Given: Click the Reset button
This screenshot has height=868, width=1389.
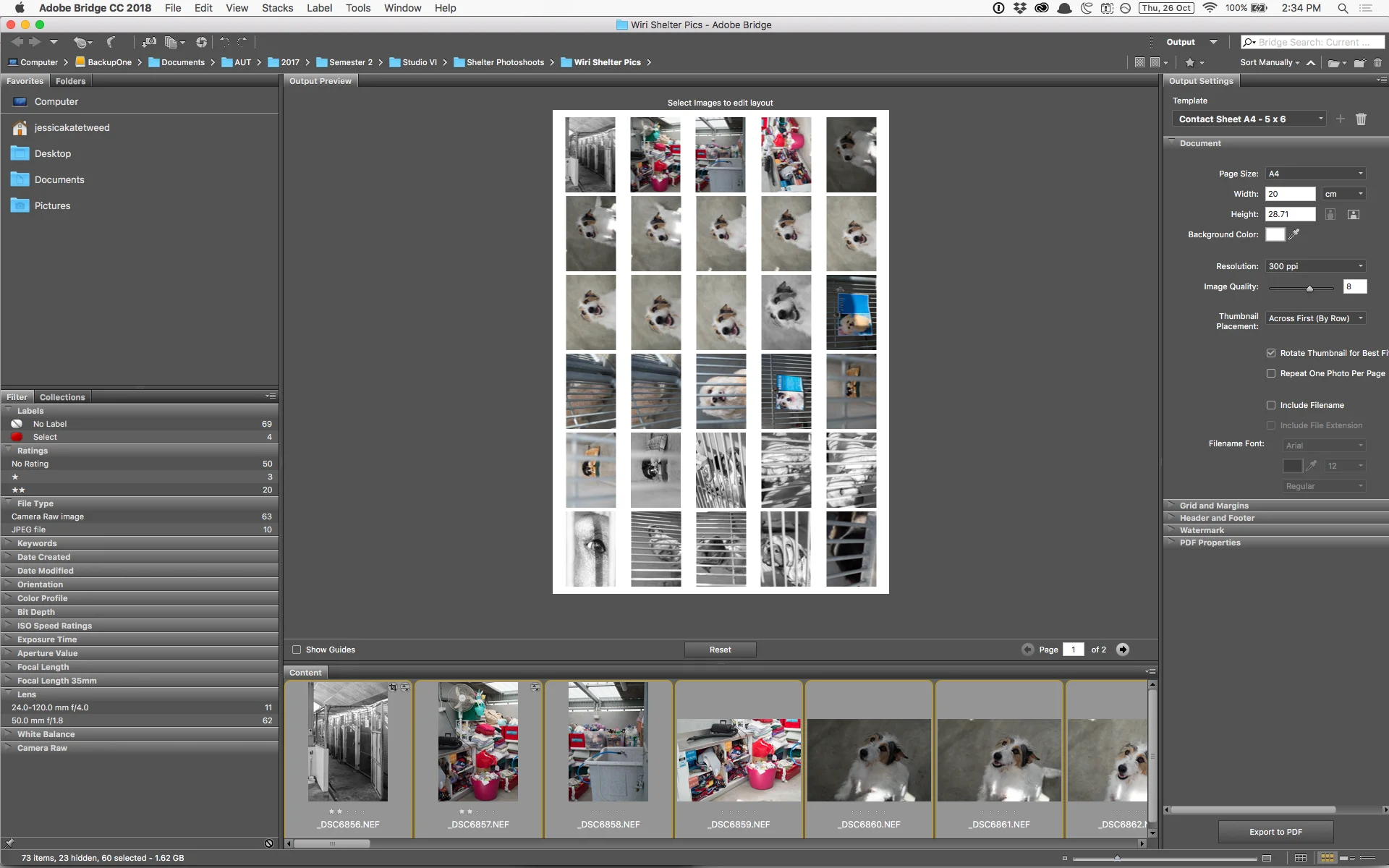Looking at the screenshot, I should tap(720, 650).
